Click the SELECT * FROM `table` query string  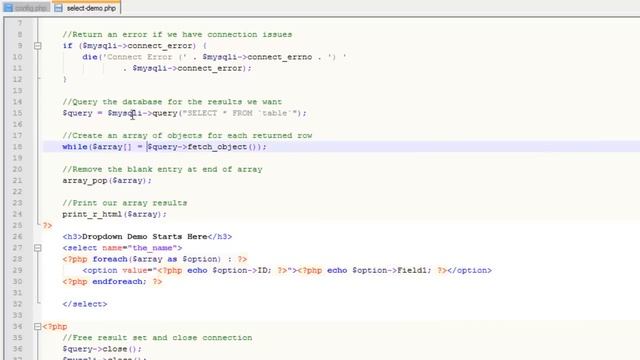point(240,113)
